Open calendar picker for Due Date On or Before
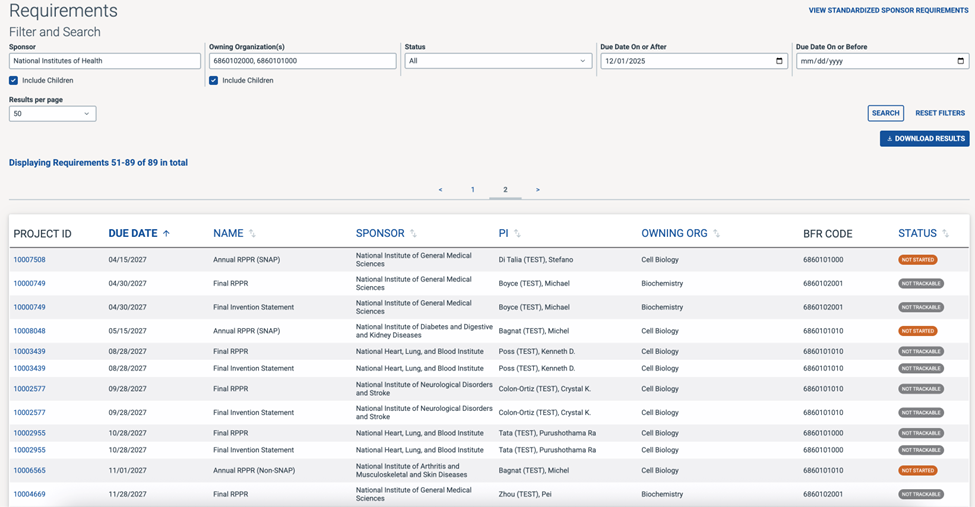The width and height of the screenshot is (975, 507). pyautogui.click(x=960, y=61)
